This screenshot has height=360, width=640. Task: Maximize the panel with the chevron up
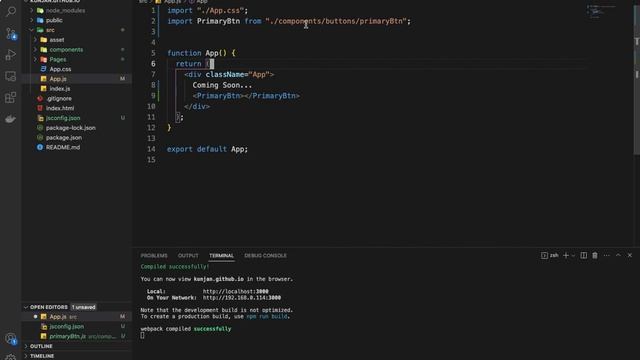[x=618, y=255]
